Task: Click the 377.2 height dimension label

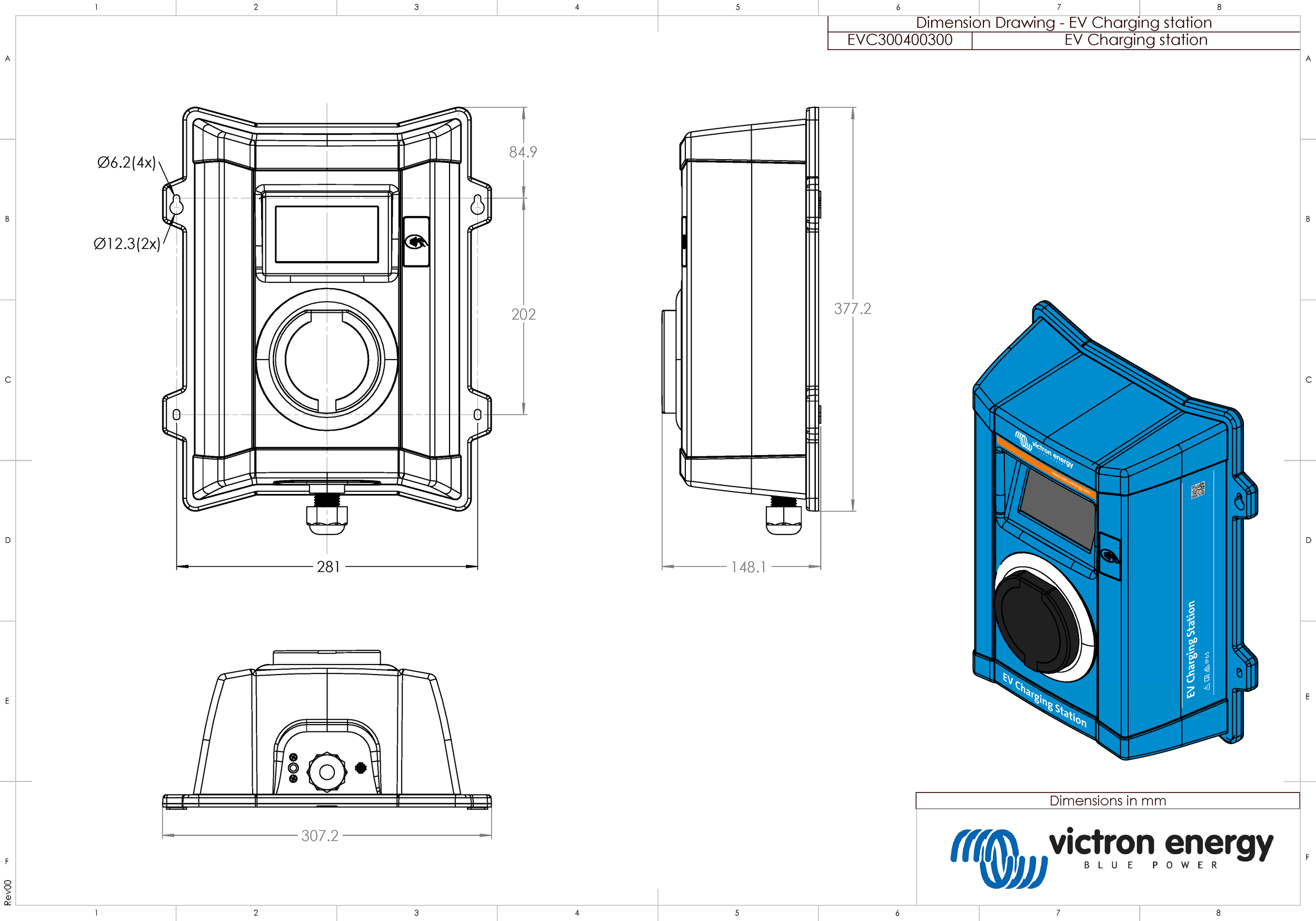Action: 852,308
